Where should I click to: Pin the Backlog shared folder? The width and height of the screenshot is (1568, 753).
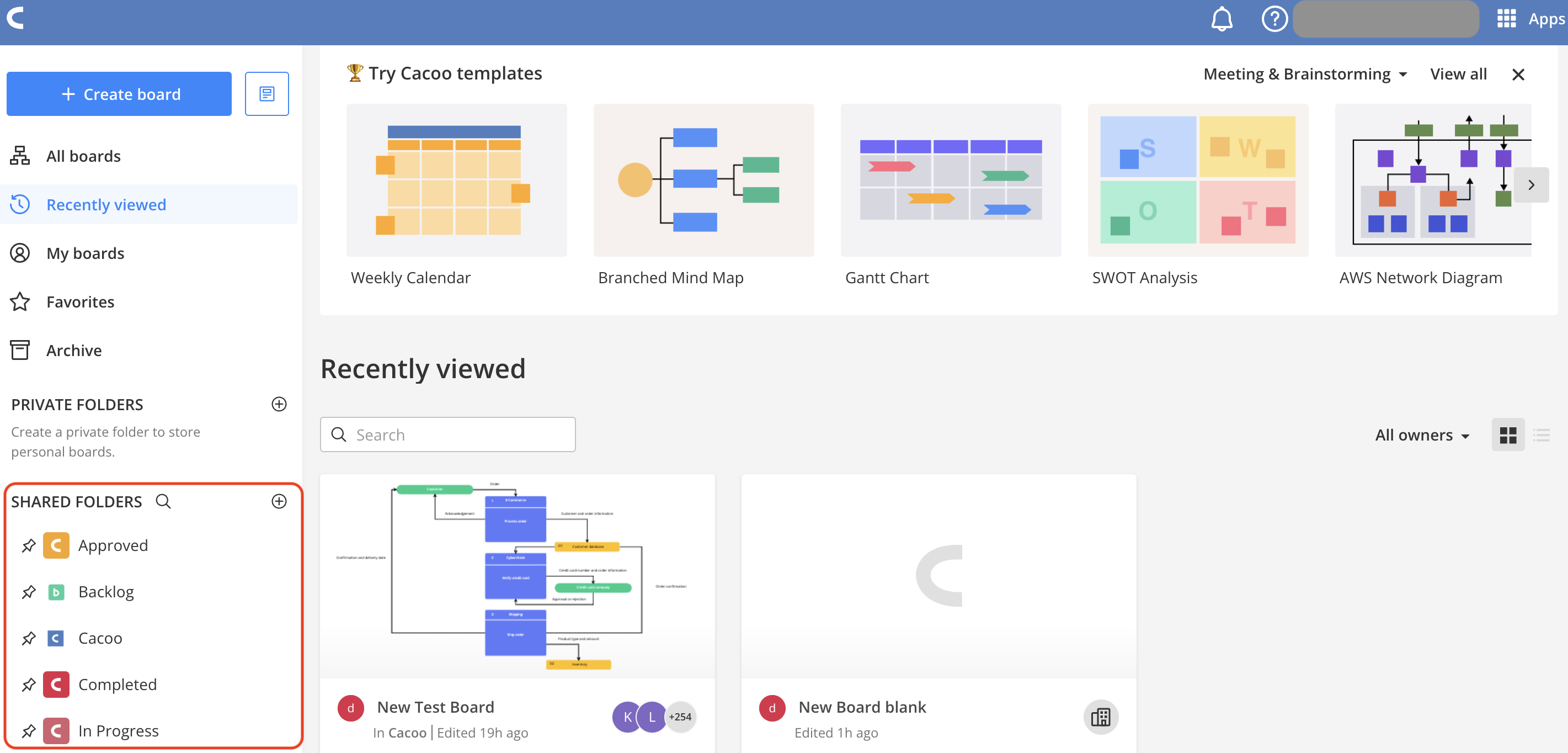pyautogui.click(x=29, y=592)
